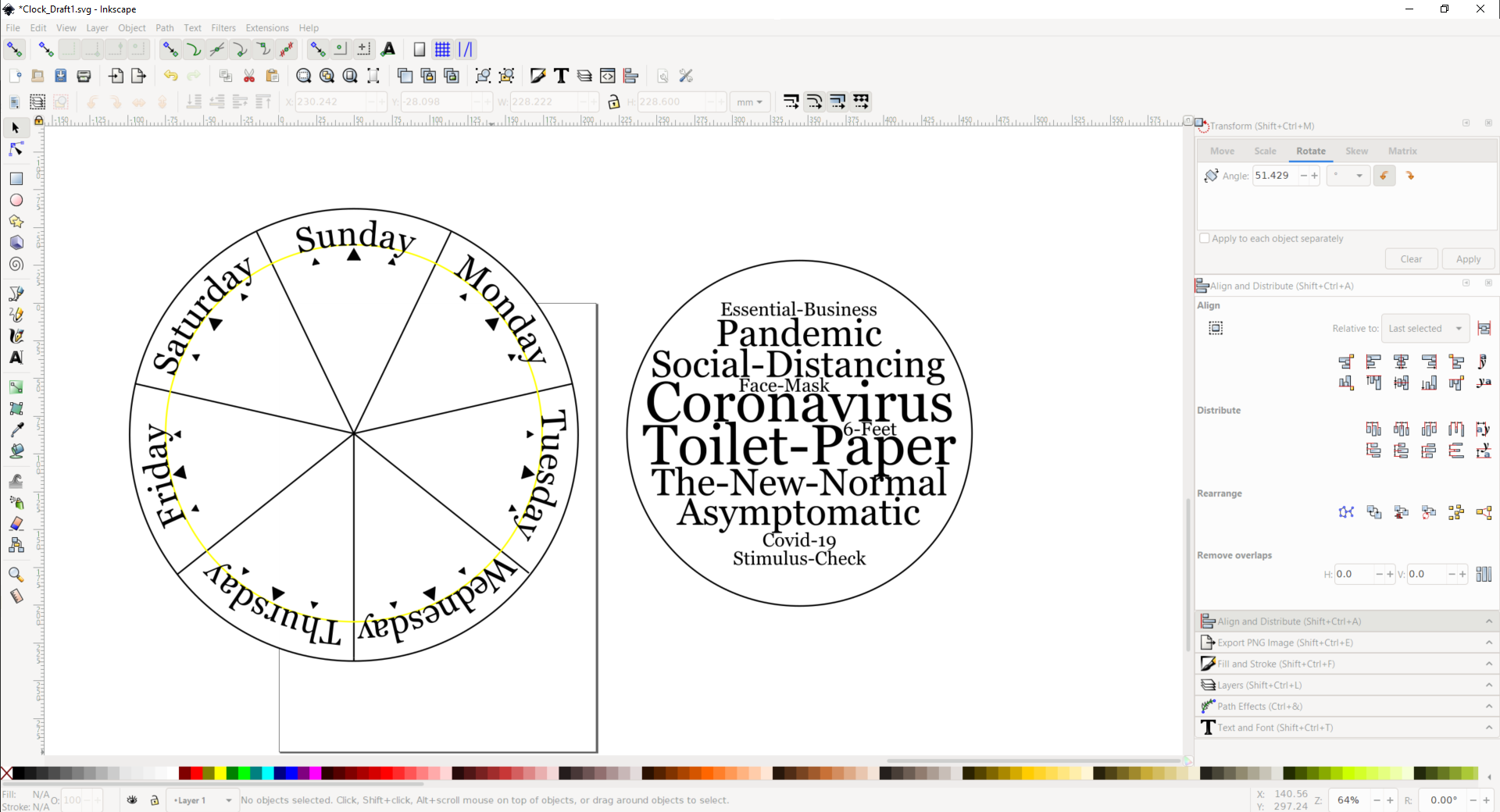Toggle treating selection as group in Align
The image size is (1500, 812).
(x=1216, y=328)
